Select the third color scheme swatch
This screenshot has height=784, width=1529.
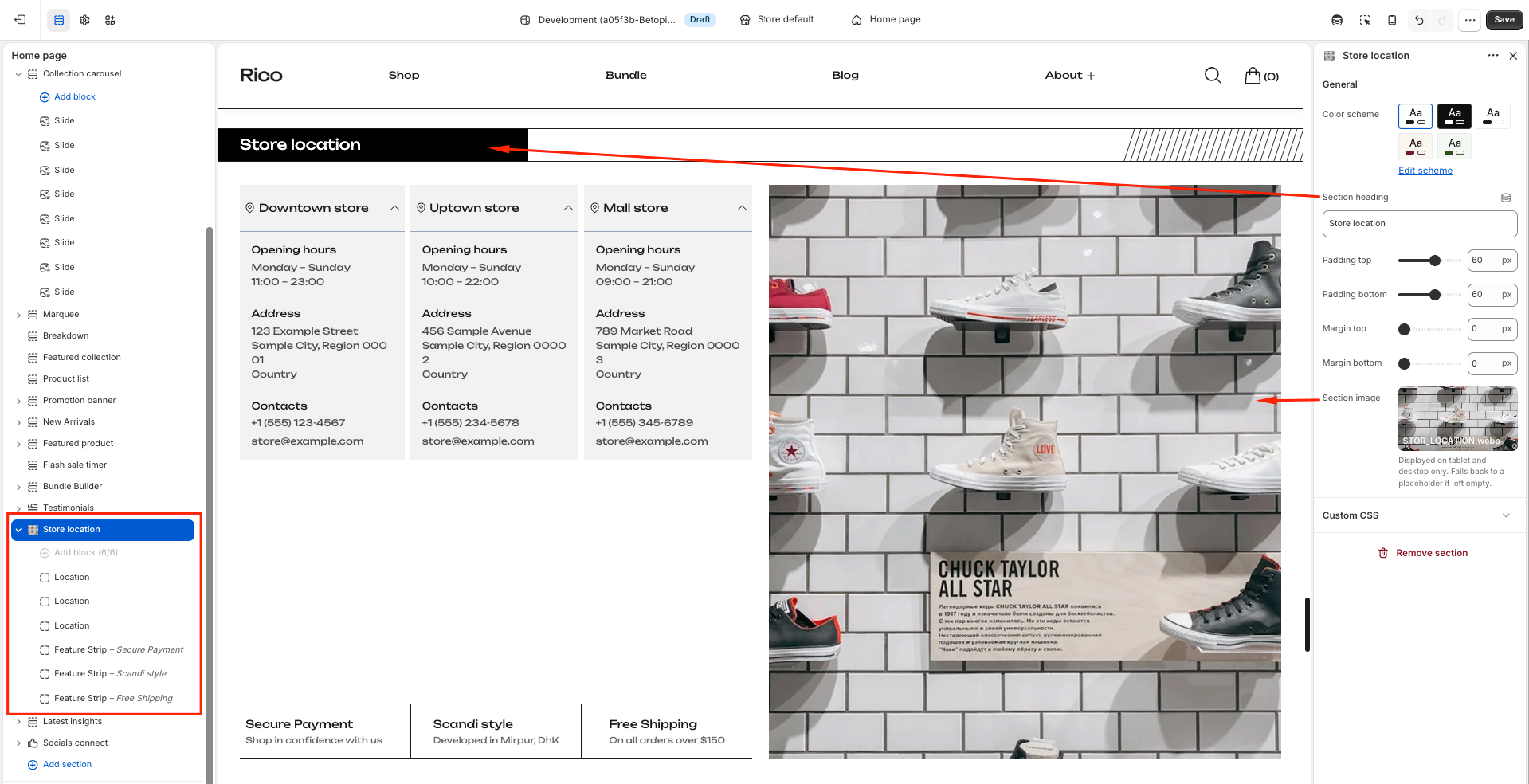pos(1492,116)
